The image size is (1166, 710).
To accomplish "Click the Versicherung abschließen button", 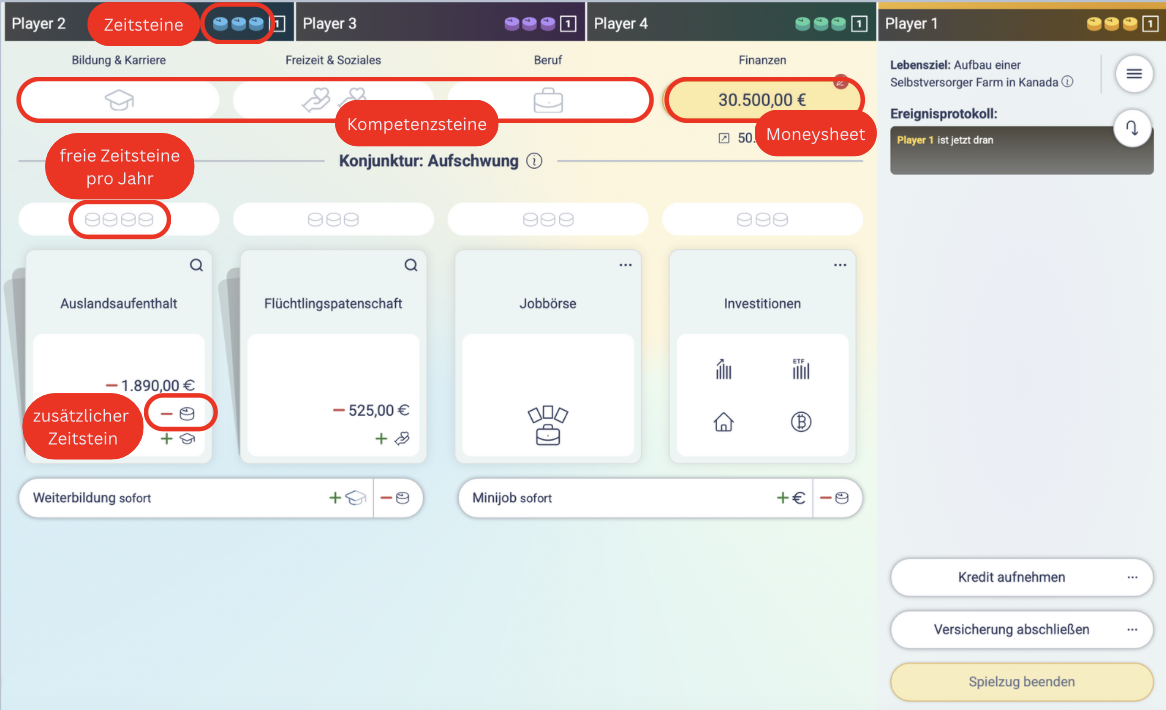I will (1011, 630).
